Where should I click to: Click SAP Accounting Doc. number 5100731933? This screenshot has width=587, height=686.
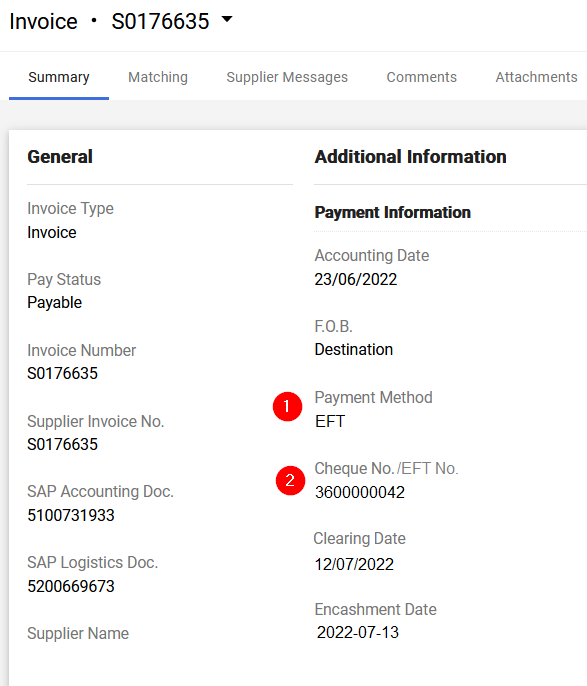tap(71, 515)
